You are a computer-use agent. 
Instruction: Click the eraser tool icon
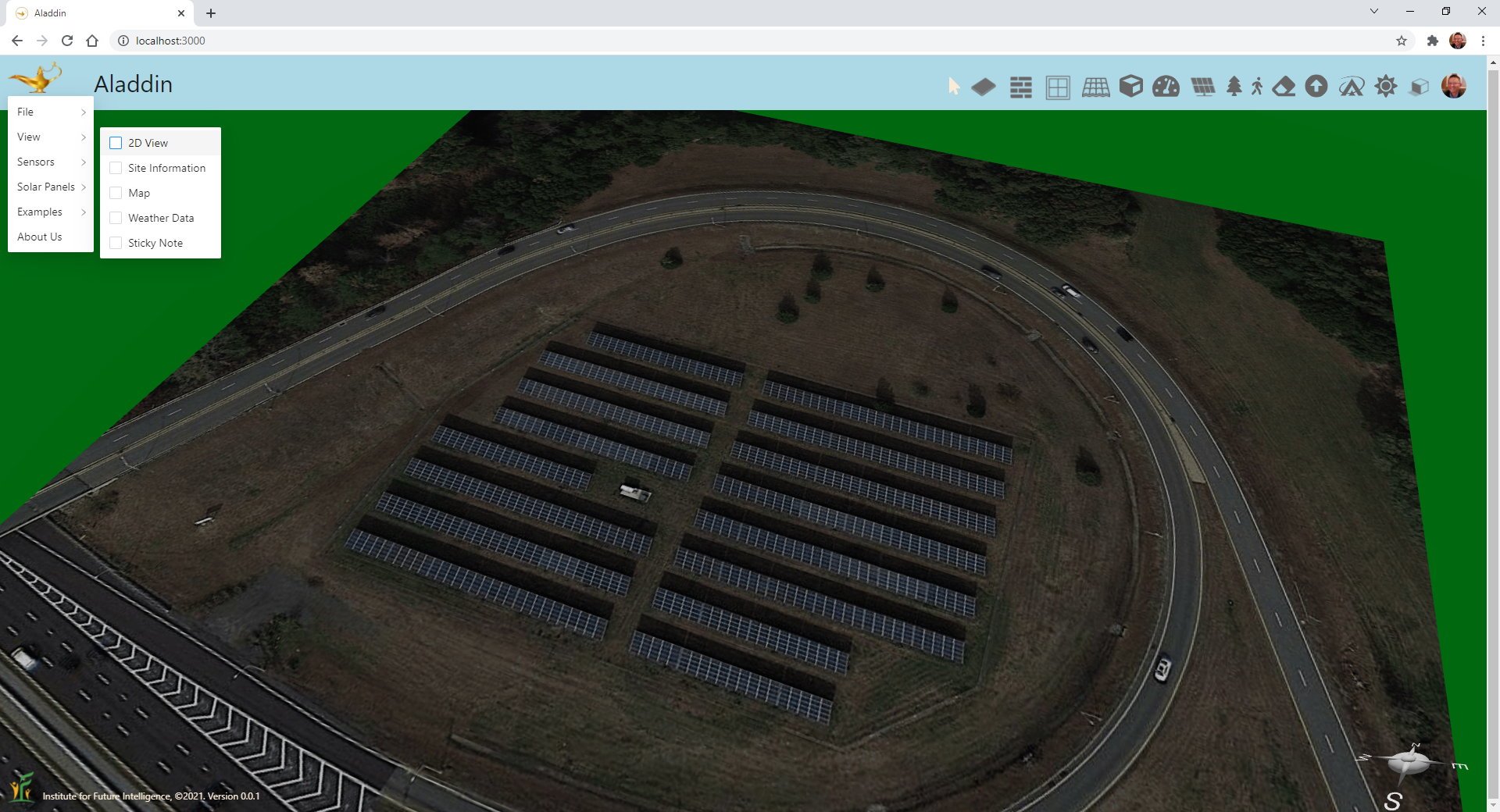click(1284, 87)
